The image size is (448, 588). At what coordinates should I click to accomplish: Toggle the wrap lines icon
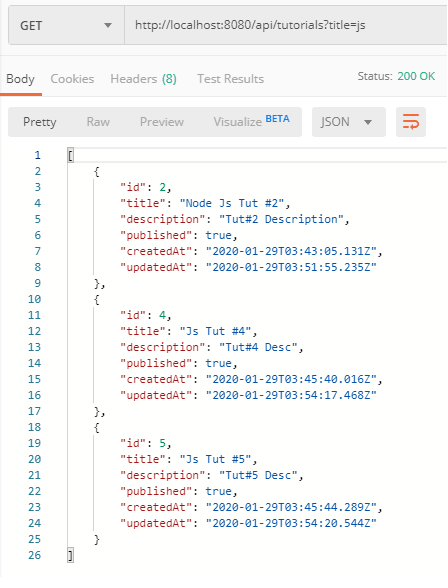pyautogui.click(x=411, y=122)
